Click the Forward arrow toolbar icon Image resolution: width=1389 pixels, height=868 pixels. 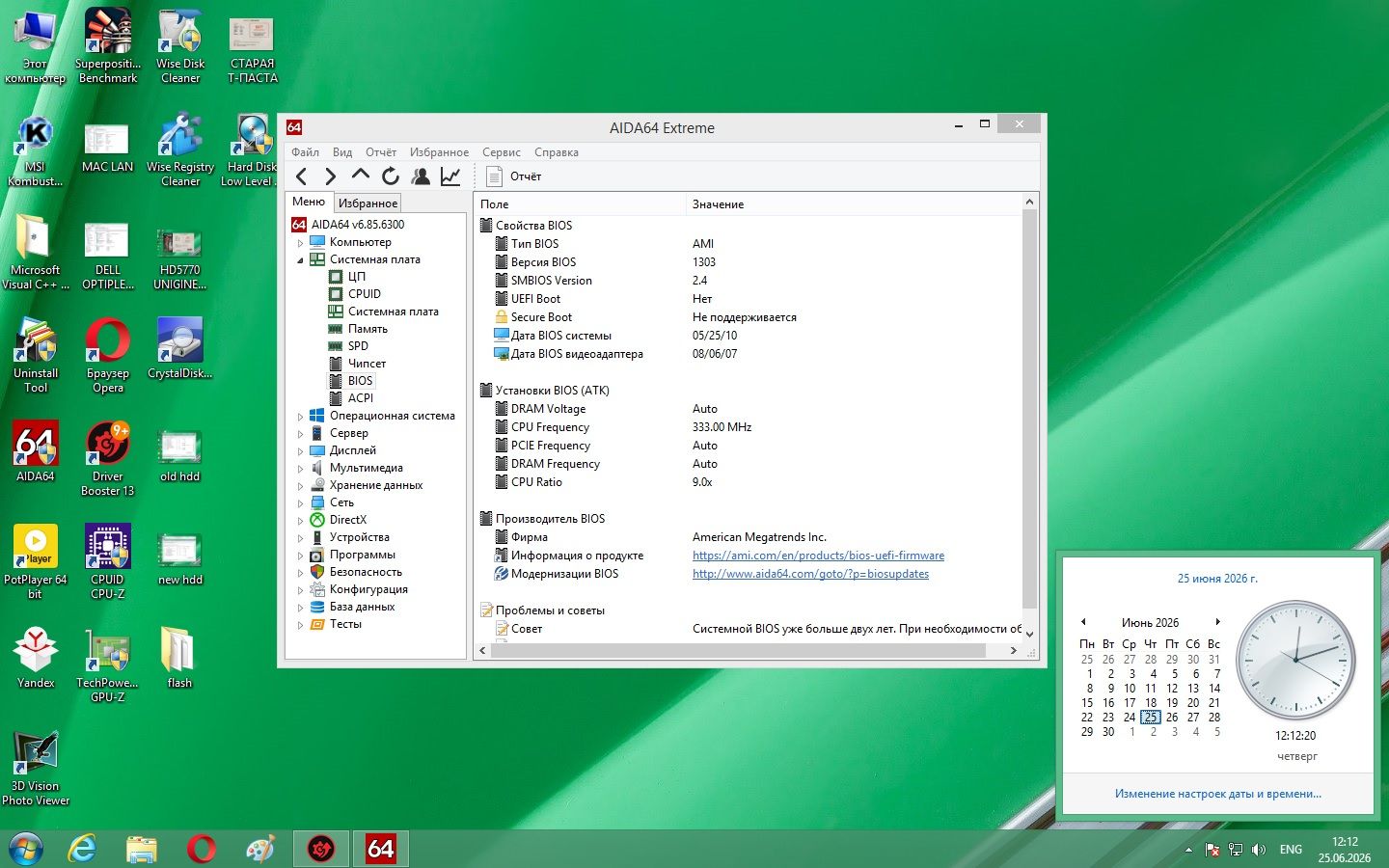tap(330, 176)
